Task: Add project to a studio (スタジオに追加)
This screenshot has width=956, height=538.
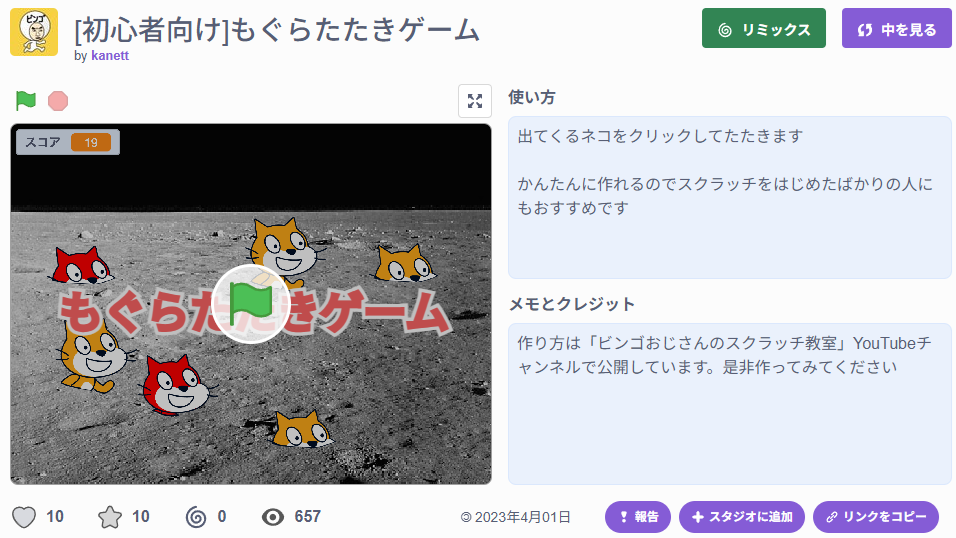Action: click(x=741, y=517)
